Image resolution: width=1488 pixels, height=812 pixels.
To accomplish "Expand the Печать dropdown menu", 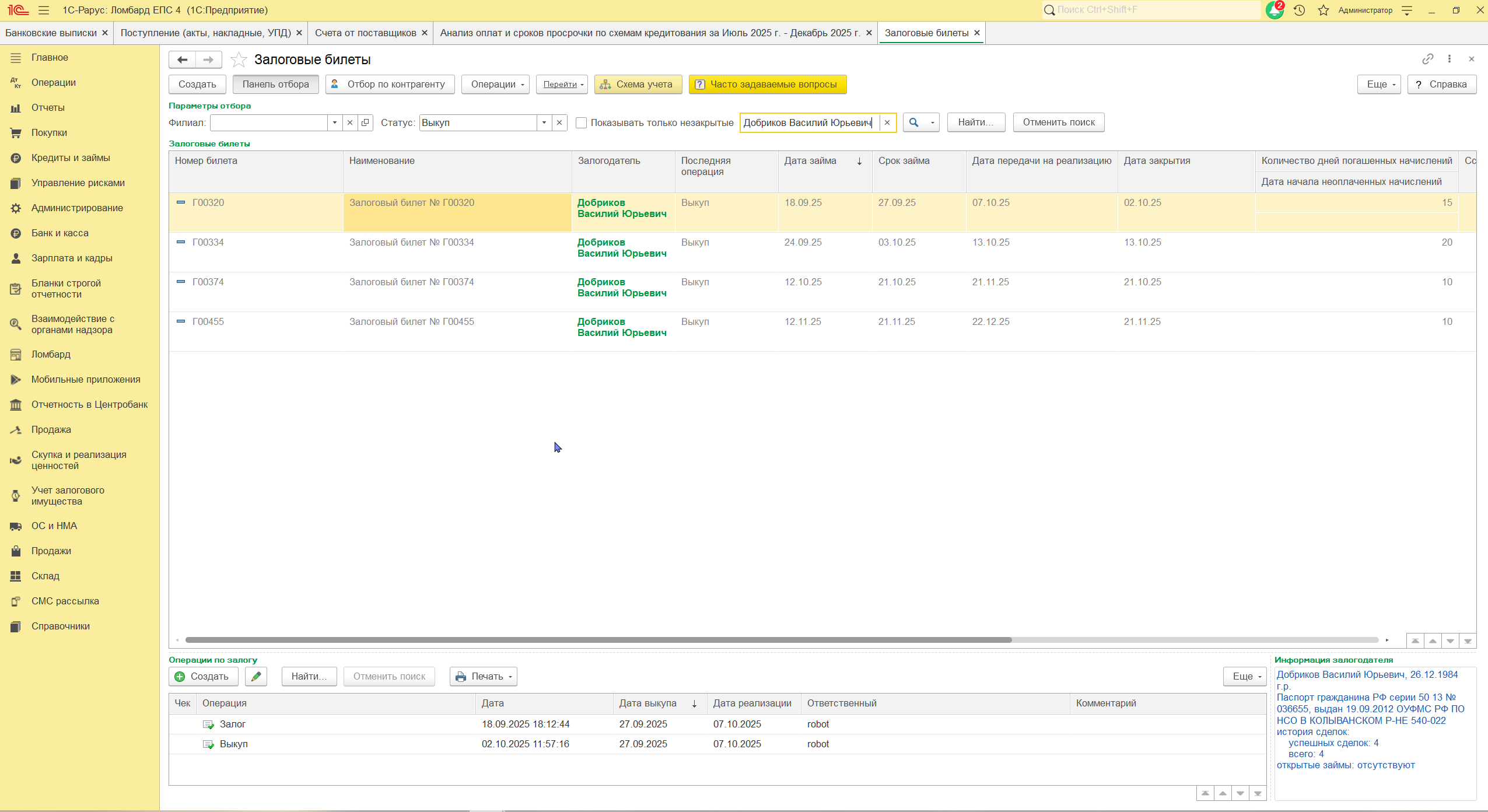I will pos(484,676).
